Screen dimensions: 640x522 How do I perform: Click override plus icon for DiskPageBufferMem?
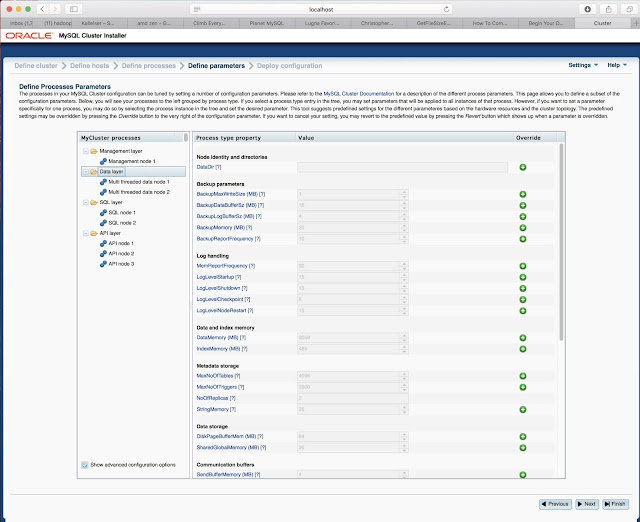pos(522,437)
